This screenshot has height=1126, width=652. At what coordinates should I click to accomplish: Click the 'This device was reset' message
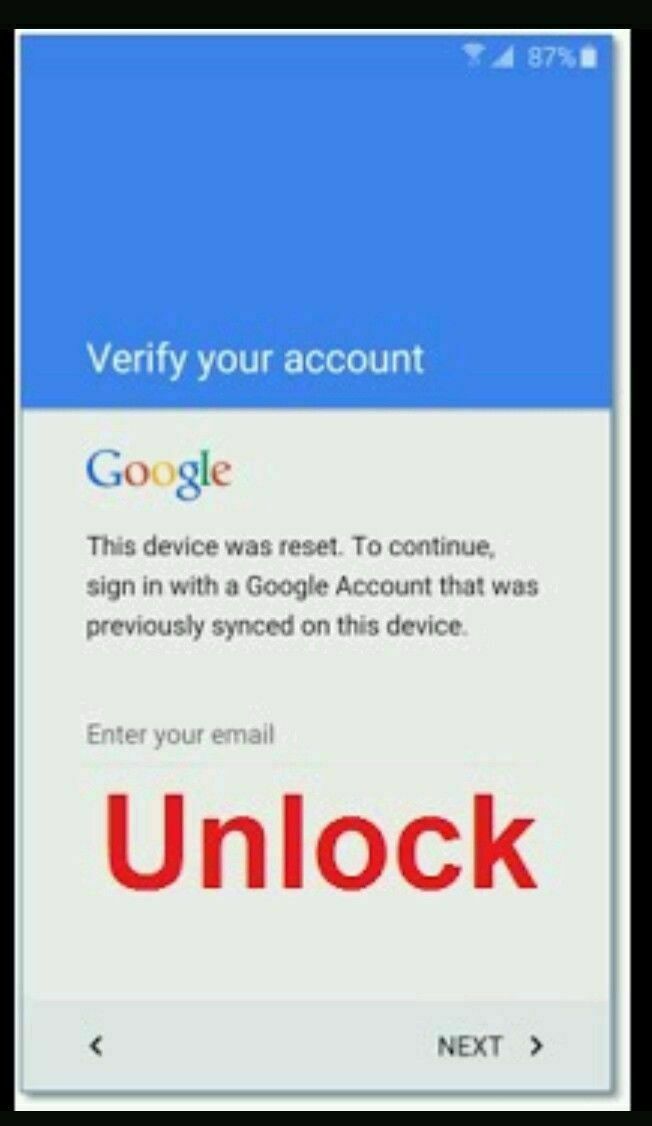point(290,547)
